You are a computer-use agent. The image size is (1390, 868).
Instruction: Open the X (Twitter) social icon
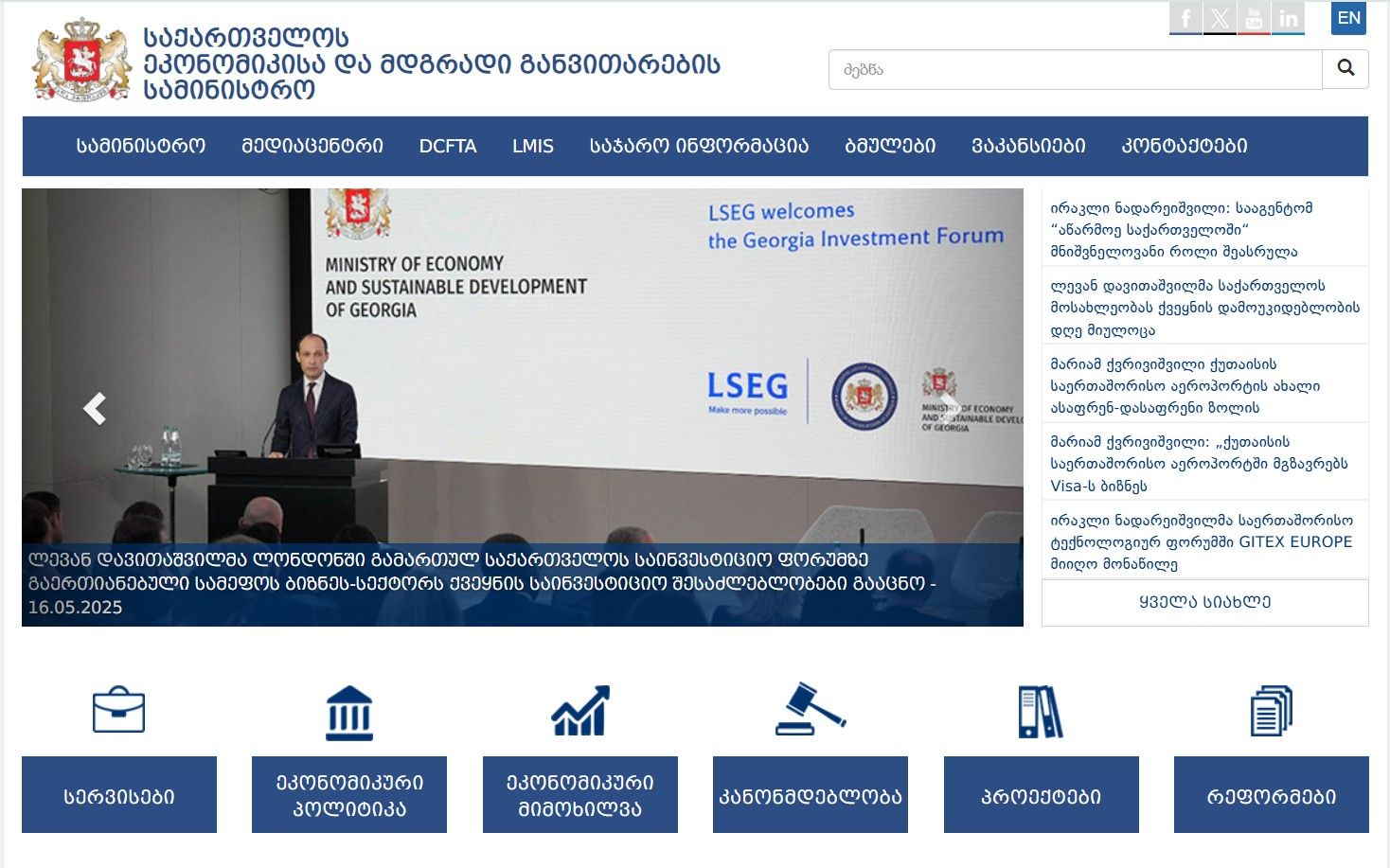pyautogui.click(x=1220, y=19)
